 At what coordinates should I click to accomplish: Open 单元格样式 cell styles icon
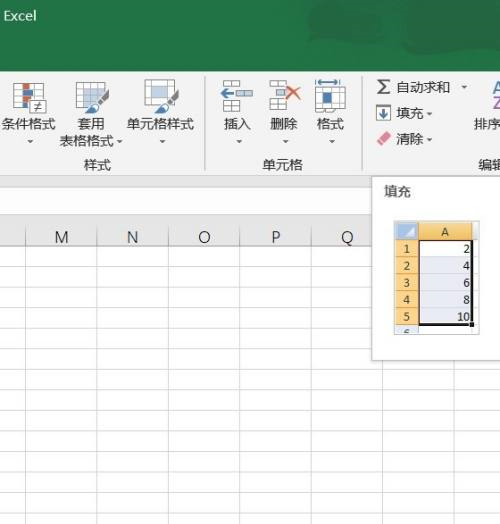(x=161, y=96)
